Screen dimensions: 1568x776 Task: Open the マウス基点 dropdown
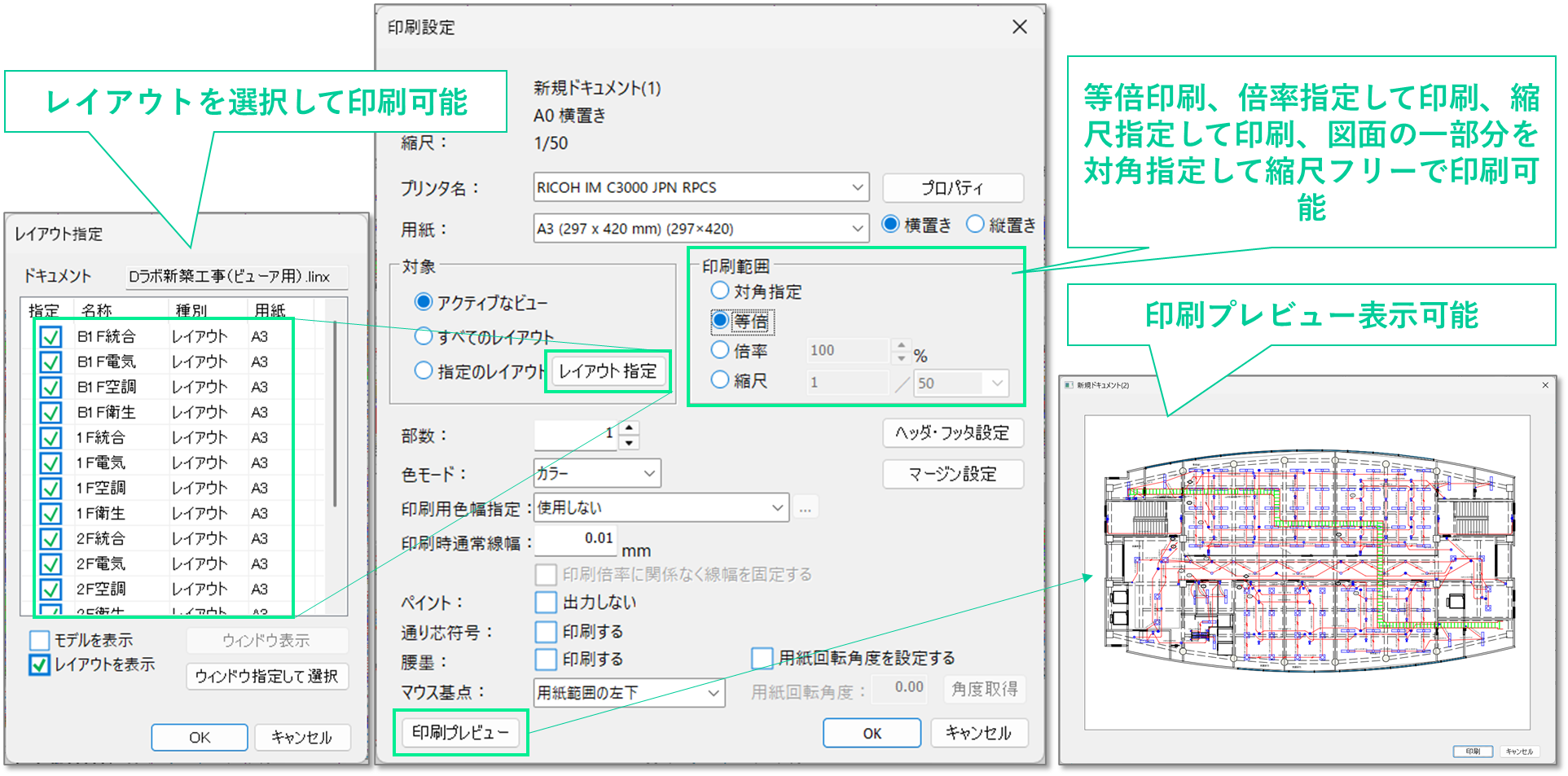coord(713,693)
